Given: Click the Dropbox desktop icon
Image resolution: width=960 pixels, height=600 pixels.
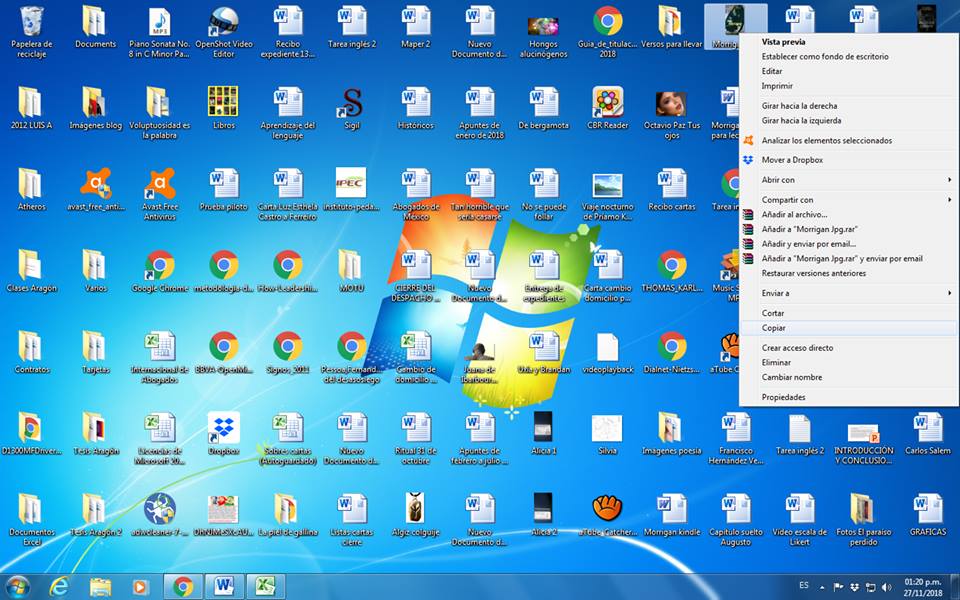Looking at the screenshot, I should pyautogui.click(x=223, y=429).
